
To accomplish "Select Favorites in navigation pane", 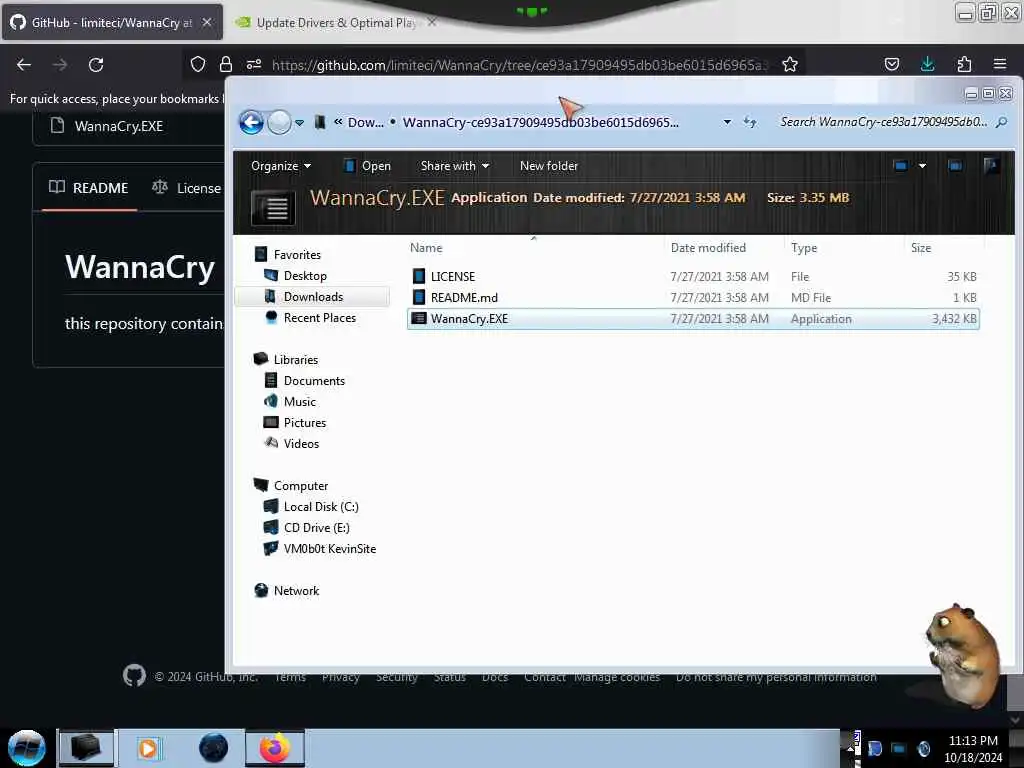I will [x=297, y=255].
